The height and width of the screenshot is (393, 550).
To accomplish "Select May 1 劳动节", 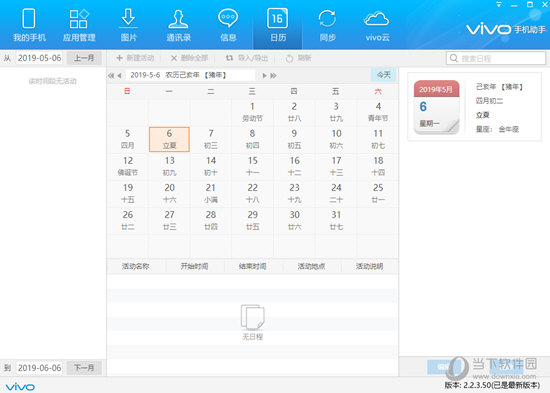I will (x=253, y=112).
